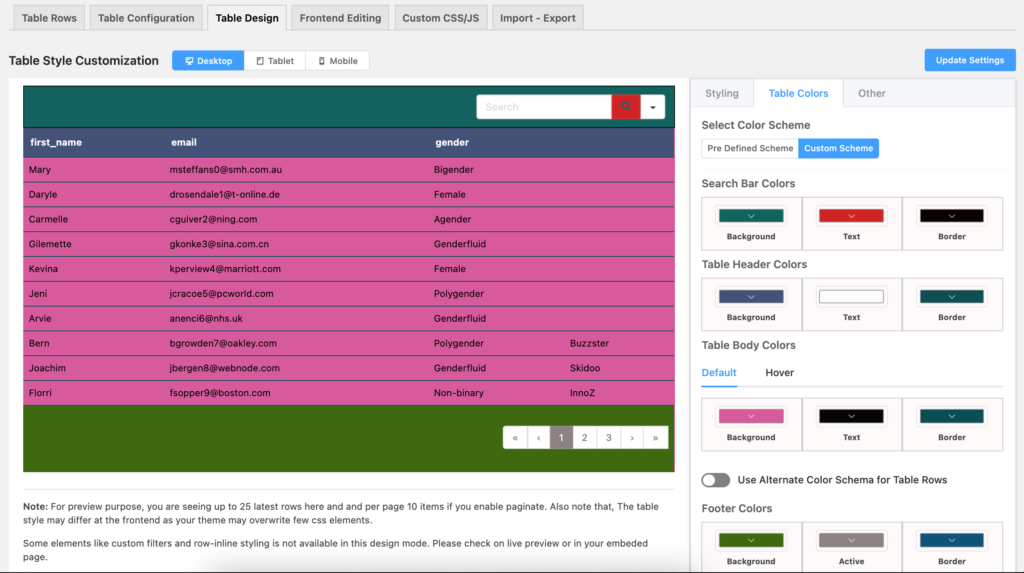
Task: Go to page 2 of table
Action: (585, 438)
